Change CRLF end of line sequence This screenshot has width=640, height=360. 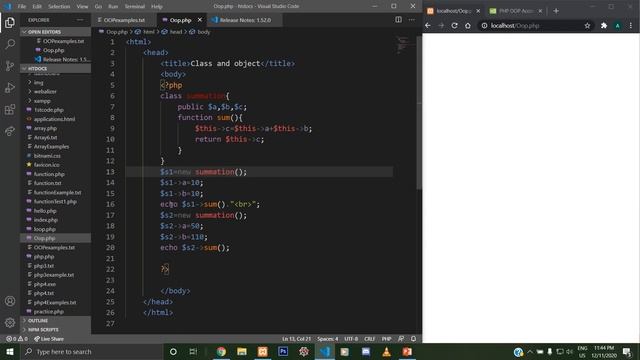(369, 339)
